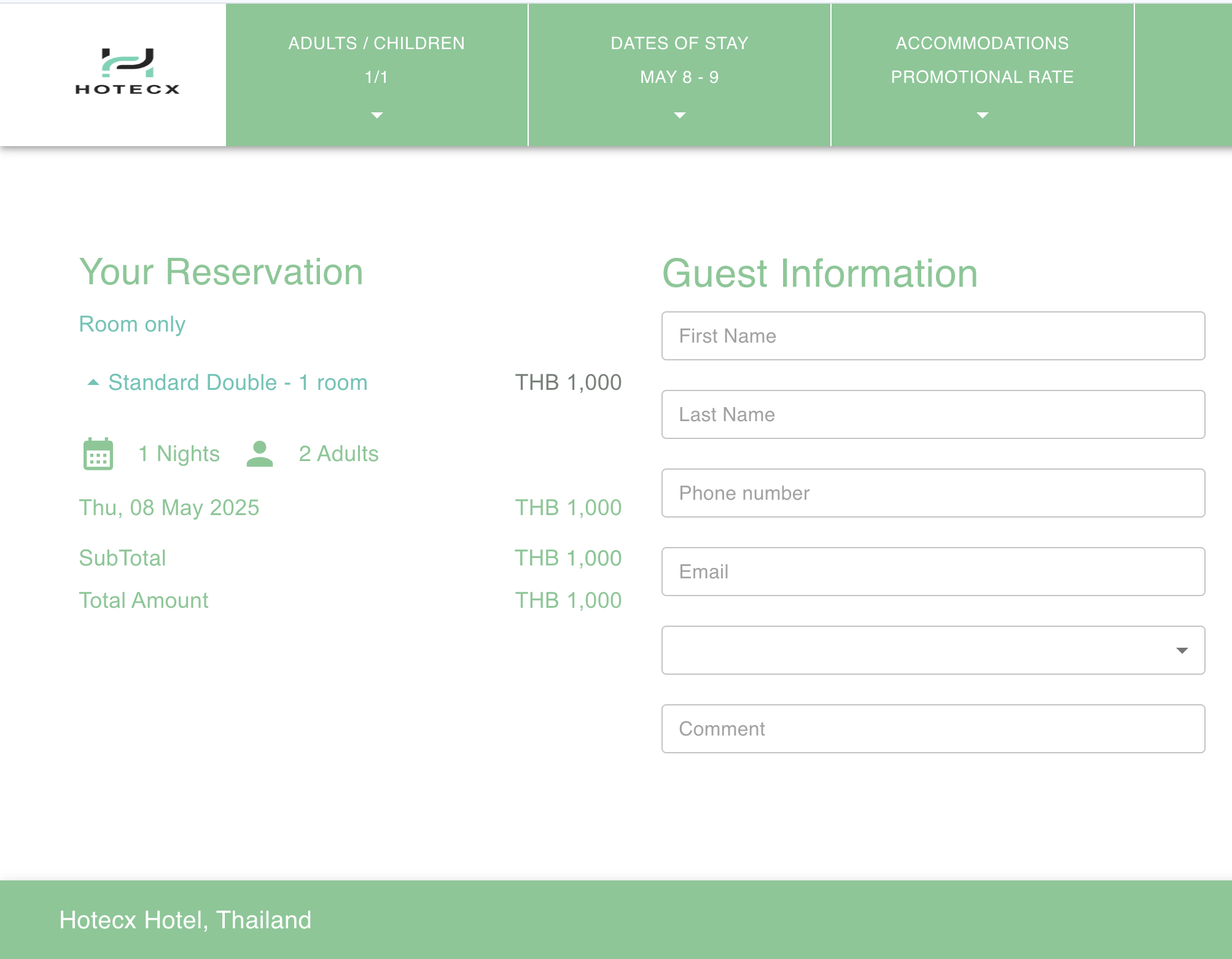
Task: Click the Total Amount label
Action: pyautogui.click(x=144, y=600)
